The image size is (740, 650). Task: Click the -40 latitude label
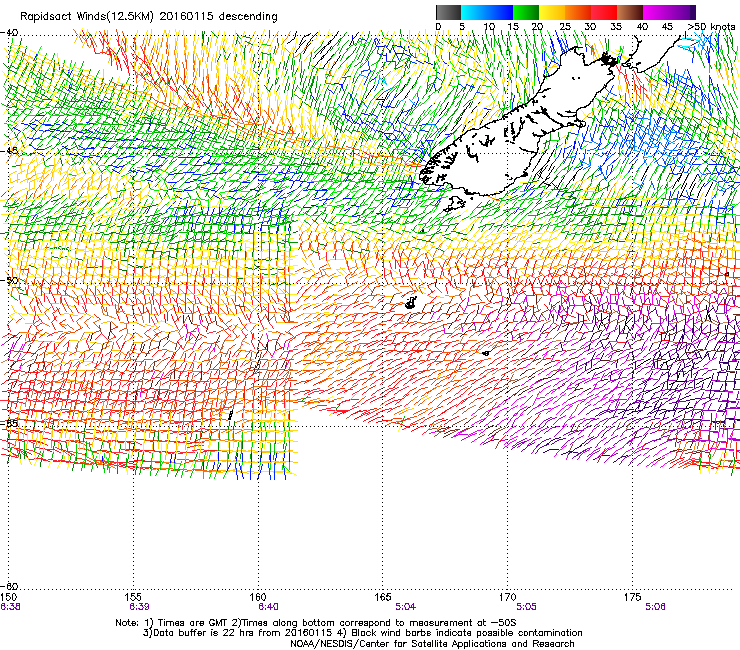pyautogui.click(x=9, y=33)
